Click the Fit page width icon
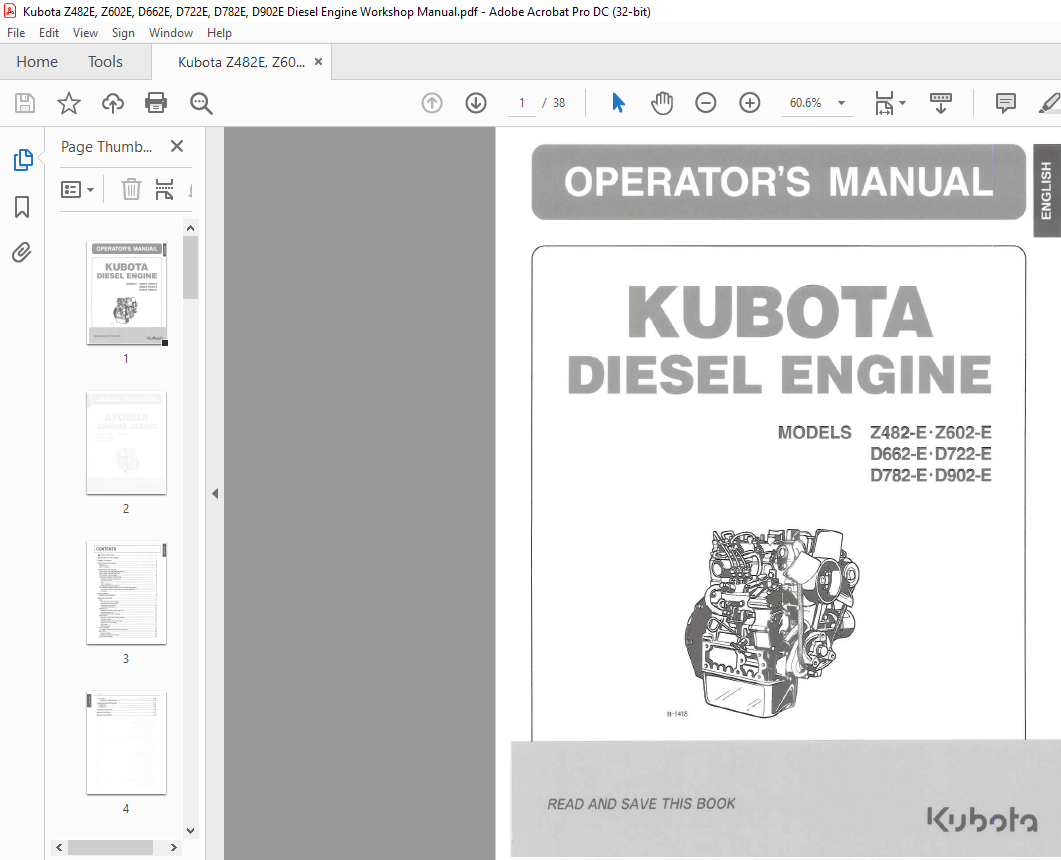Screen dimensions: 1061x860 (x=884, y=103)
